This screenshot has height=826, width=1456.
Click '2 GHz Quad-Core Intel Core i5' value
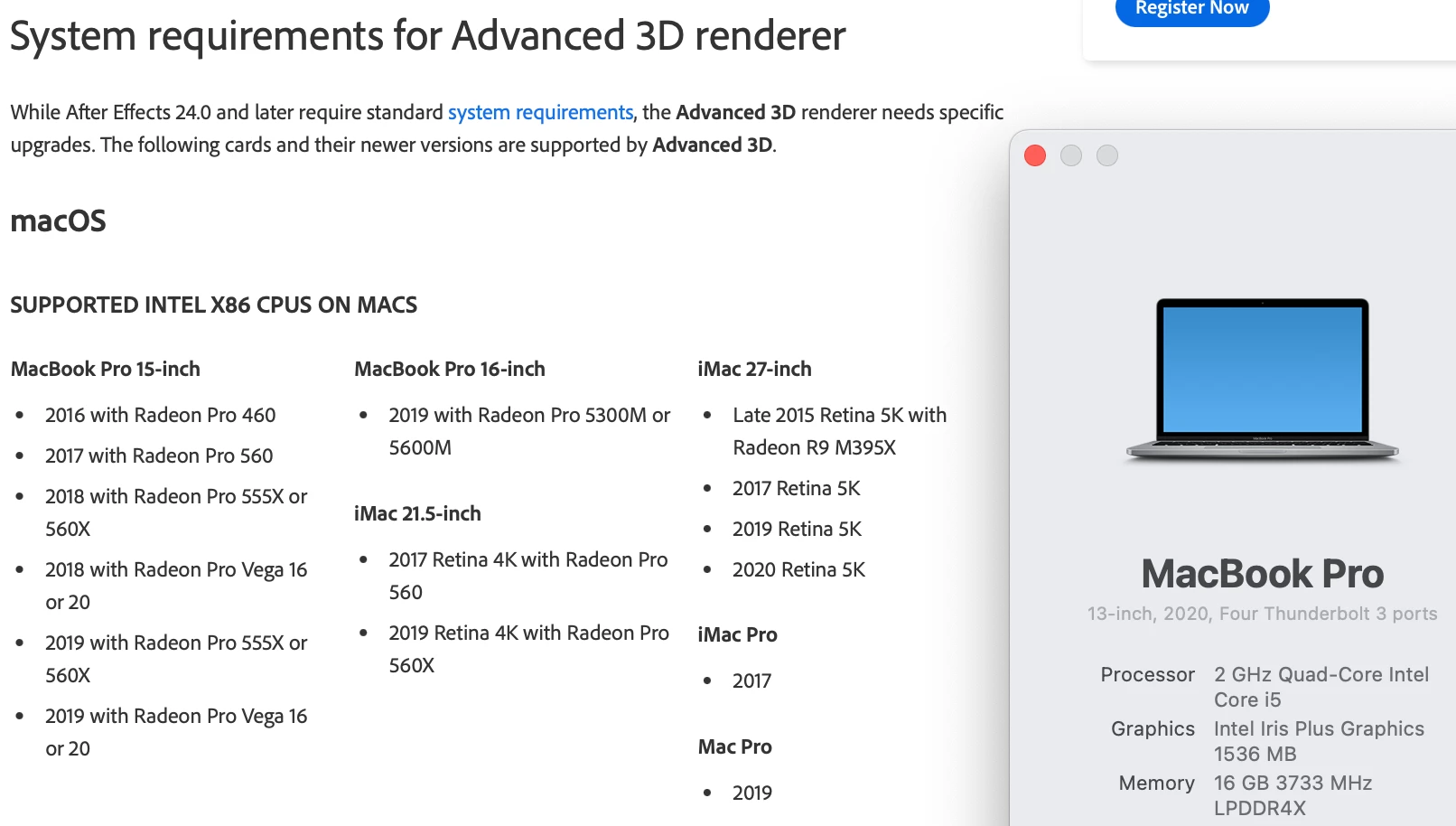pyautogui.click(x=1321, y=687)
